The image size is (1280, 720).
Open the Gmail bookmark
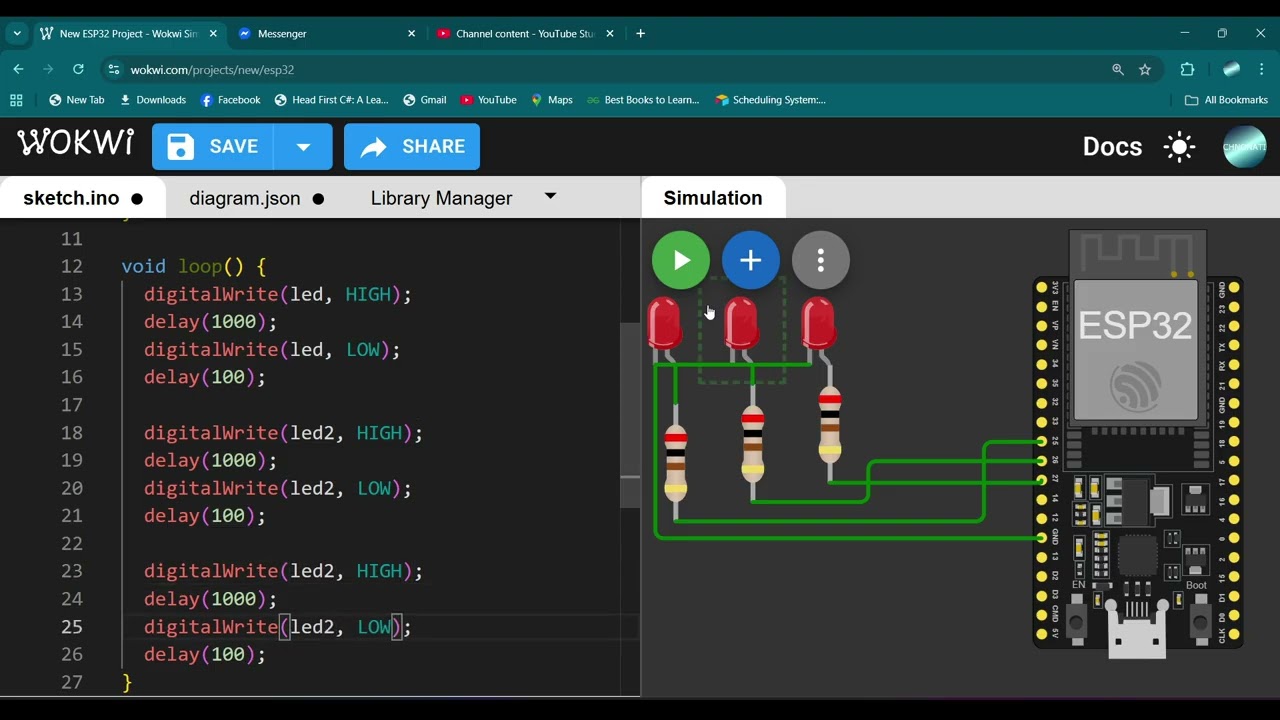coord(424,100)
